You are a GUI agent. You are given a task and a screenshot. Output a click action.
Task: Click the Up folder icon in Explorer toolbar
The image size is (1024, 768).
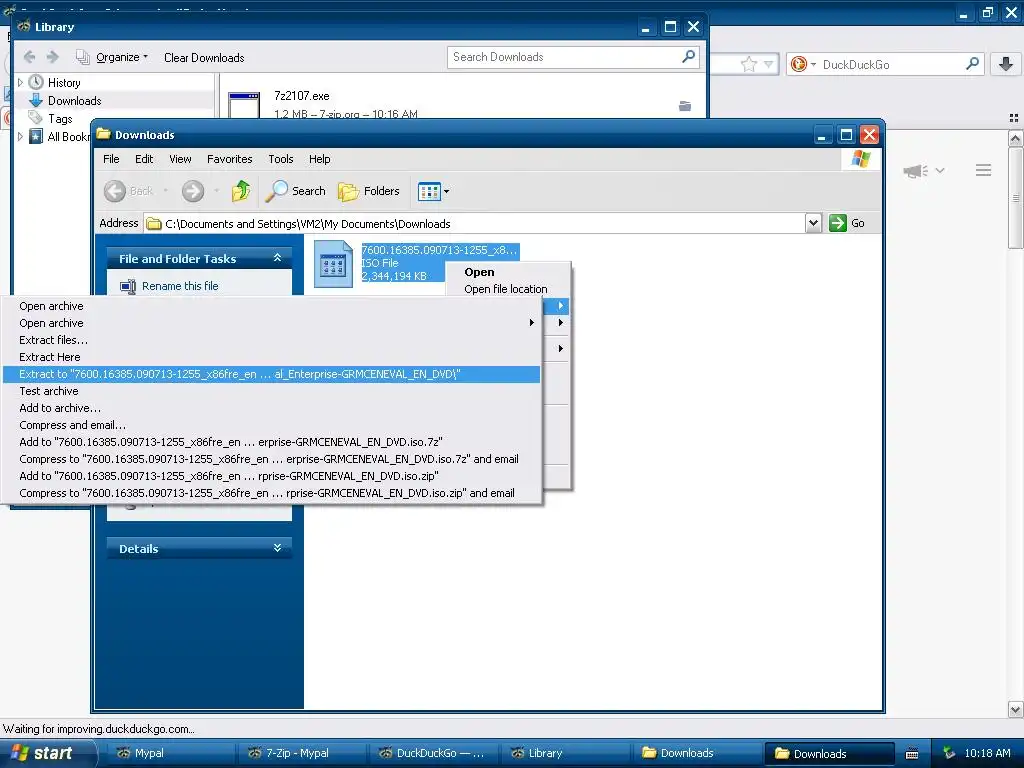pos(240,191)
